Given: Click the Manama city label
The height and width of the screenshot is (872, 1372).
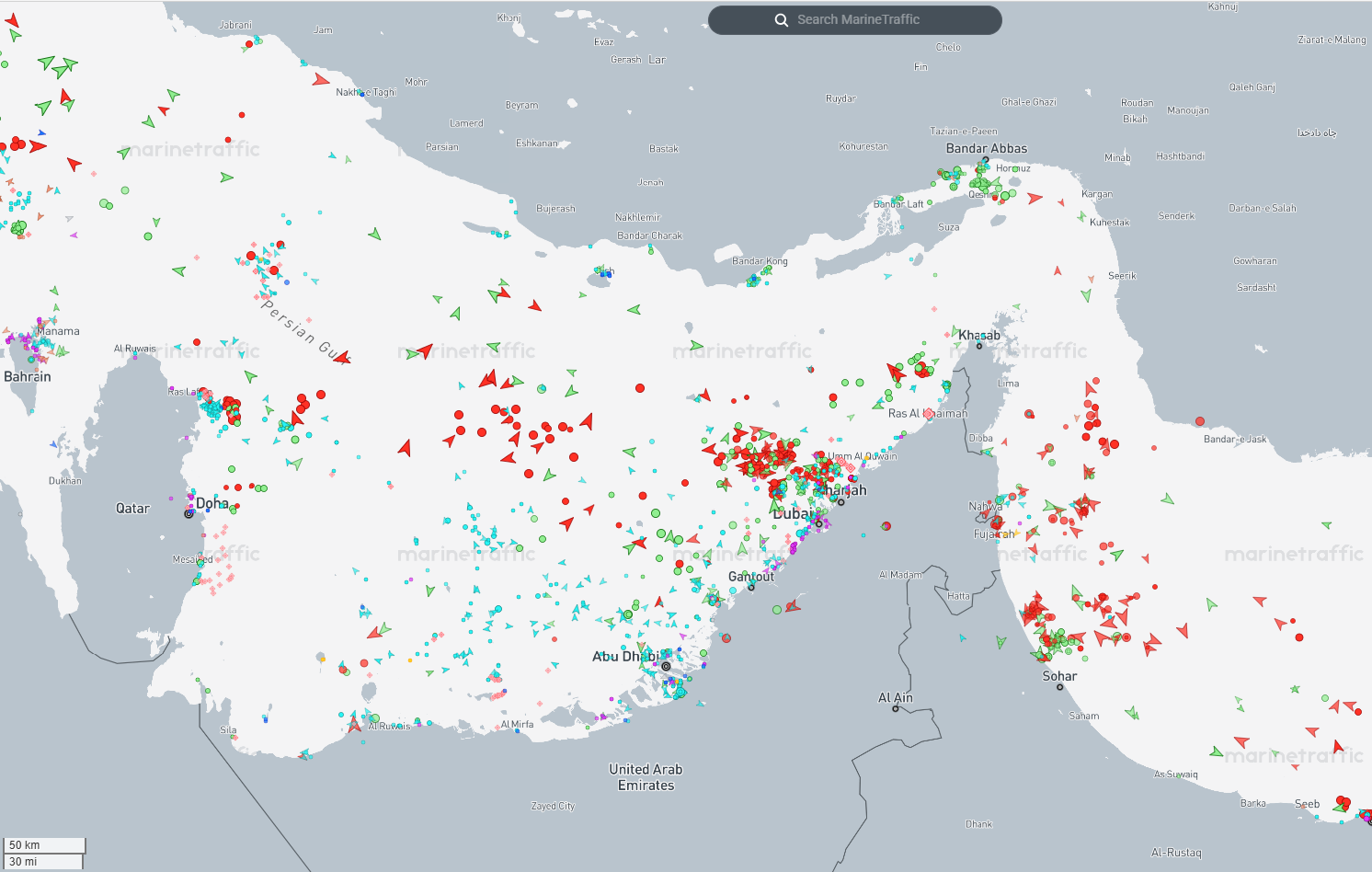Looking at the screenshot, I should point(58,331).
